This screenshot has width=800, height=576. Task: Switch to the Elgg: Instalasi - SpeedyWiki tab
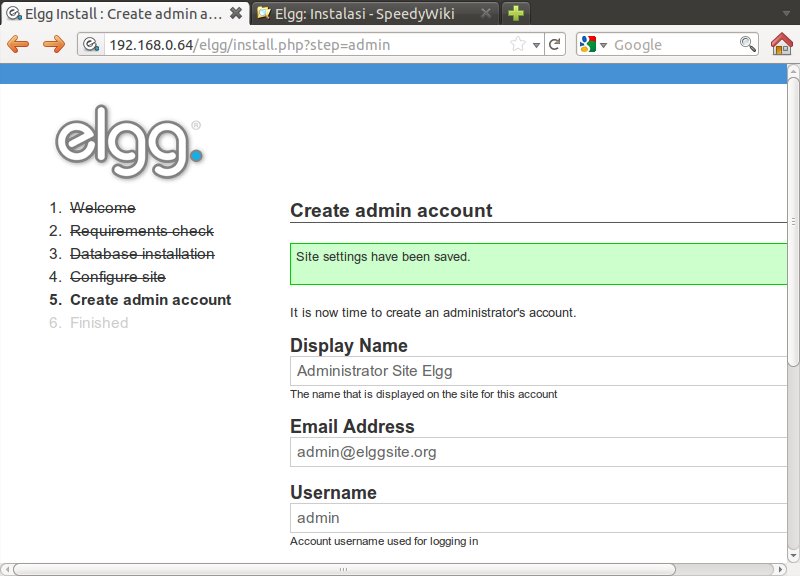pyautogui.click(x=370, y=13)
